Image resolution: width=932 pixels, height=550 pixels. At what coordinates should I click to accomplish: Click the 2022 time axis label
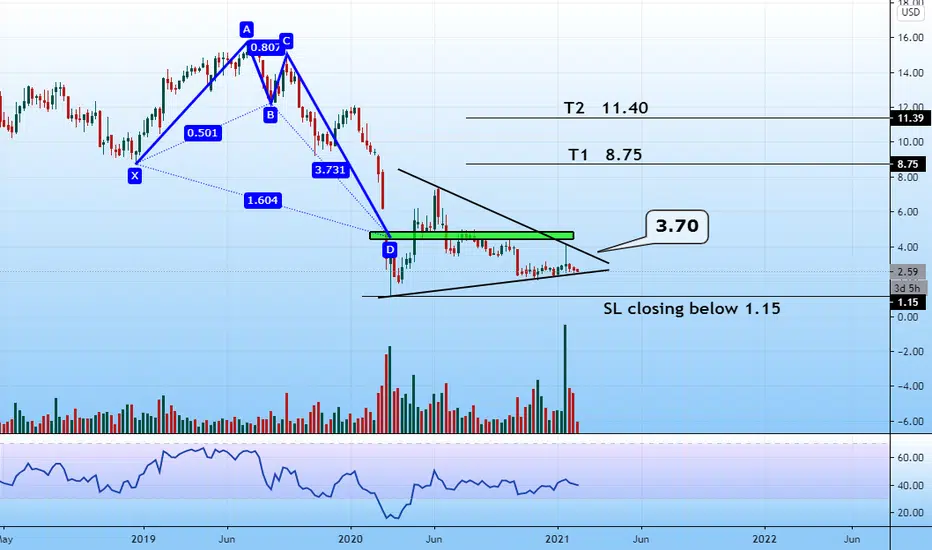(764, 539)
